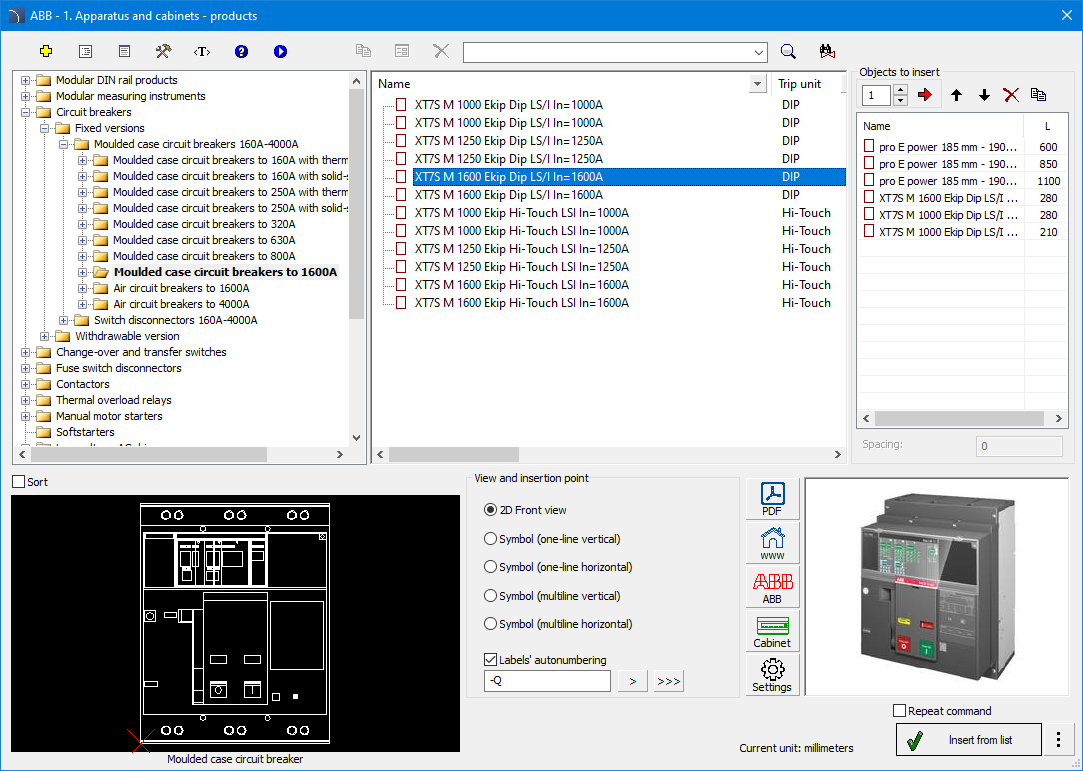Click the magnifying glass search icon
1083x771 pixels.
click(x=788, y=51)
